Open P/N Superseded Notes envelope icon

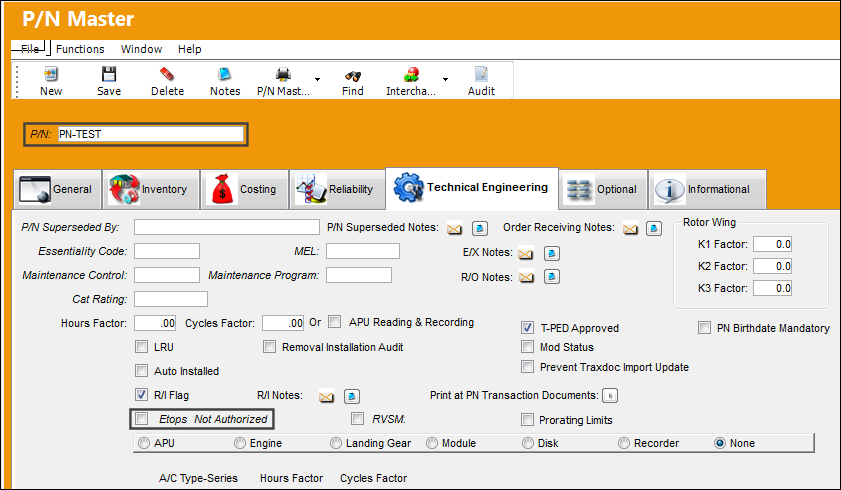[x=454, y=229]
